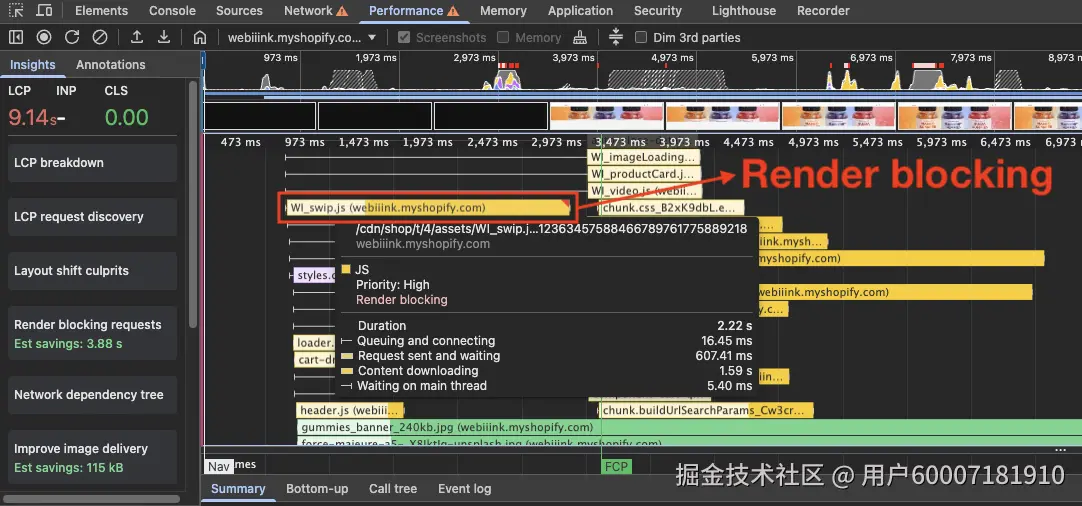Select the gummies_banner_240kb.jpg request bar
1082x506 pixels.
pos(689,427)
